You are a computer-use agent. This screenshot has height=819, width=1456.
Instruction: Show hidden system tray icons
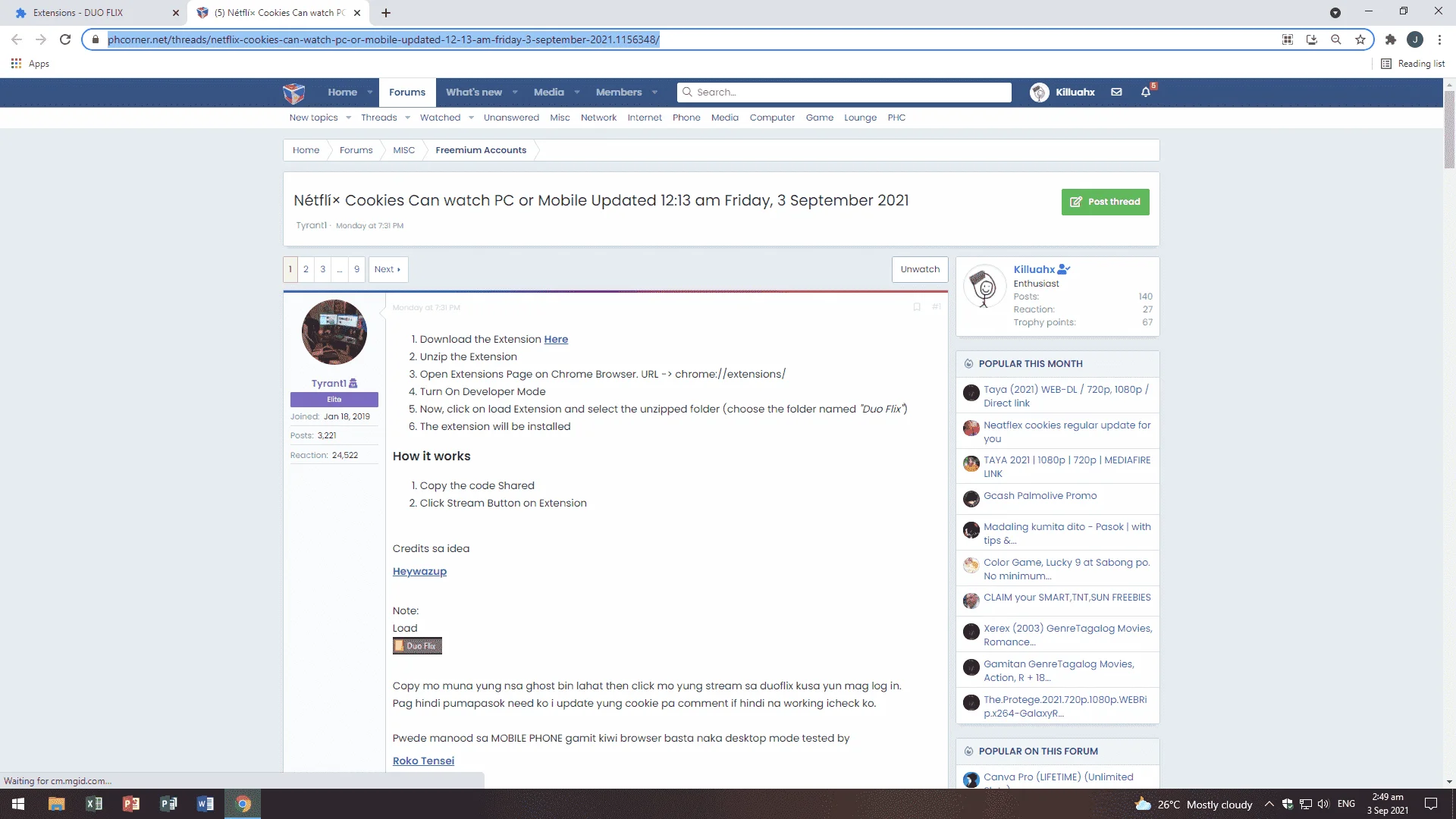(1269, 804)
